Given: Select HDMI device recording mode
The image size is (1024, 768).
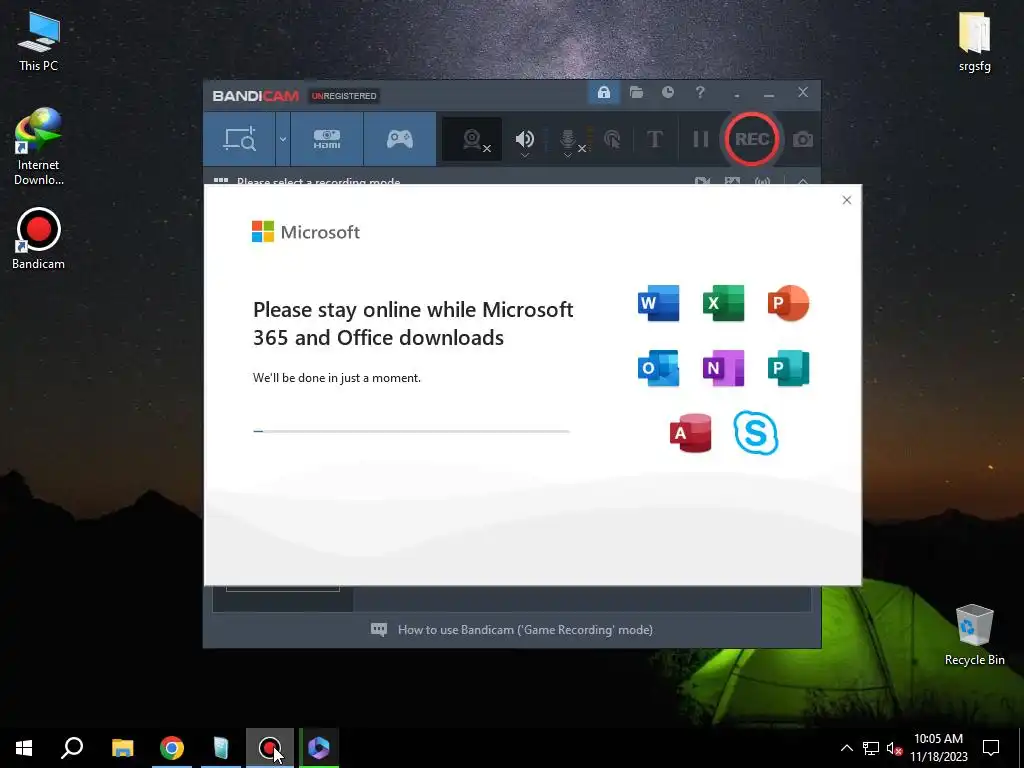Looking at the screenshot, I should tap(327, 139).
